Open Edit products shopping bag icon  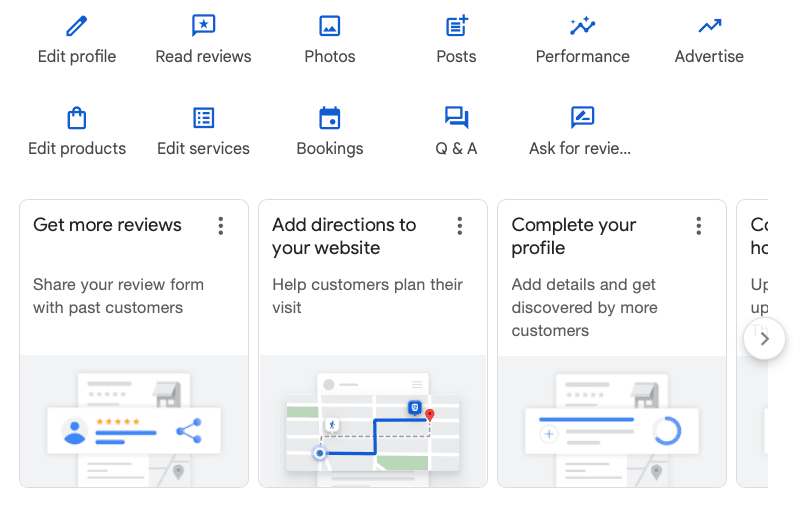(77, 118)
